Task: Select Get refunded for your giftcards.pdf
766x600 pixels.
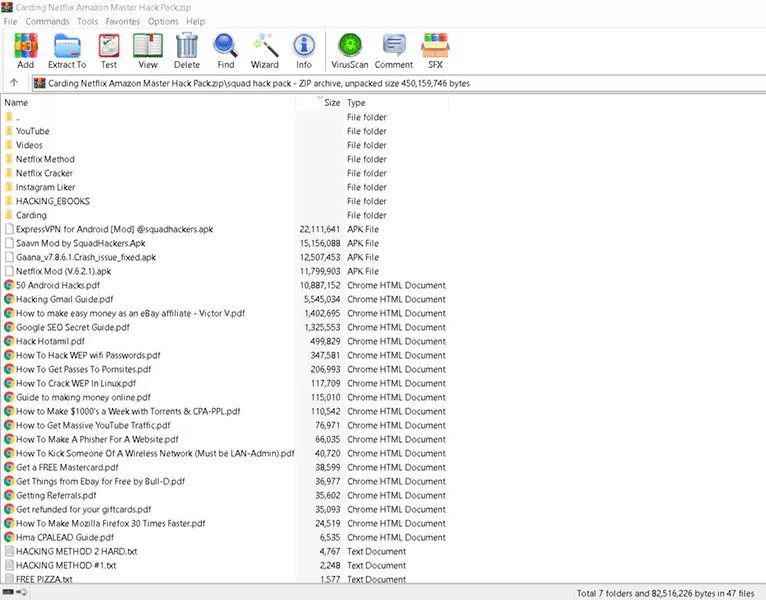Action: (84, 509)
